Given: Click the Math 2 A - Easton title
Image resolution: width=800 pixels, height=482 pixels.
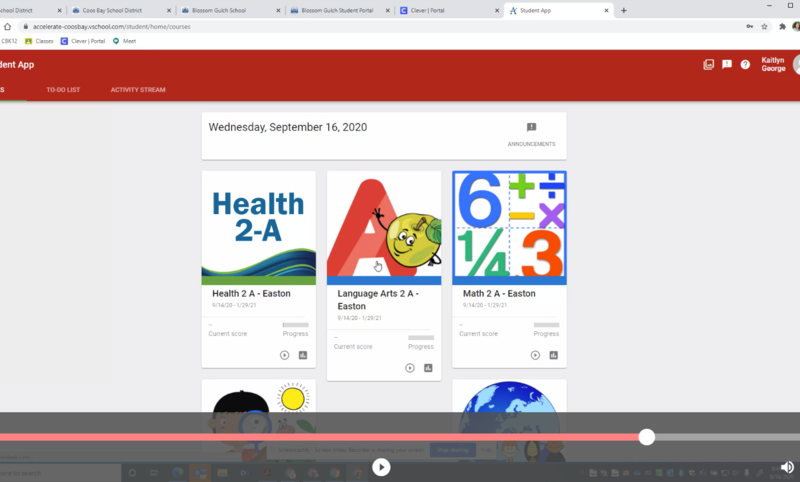Looking at the screenshot, I should point(499,293).
